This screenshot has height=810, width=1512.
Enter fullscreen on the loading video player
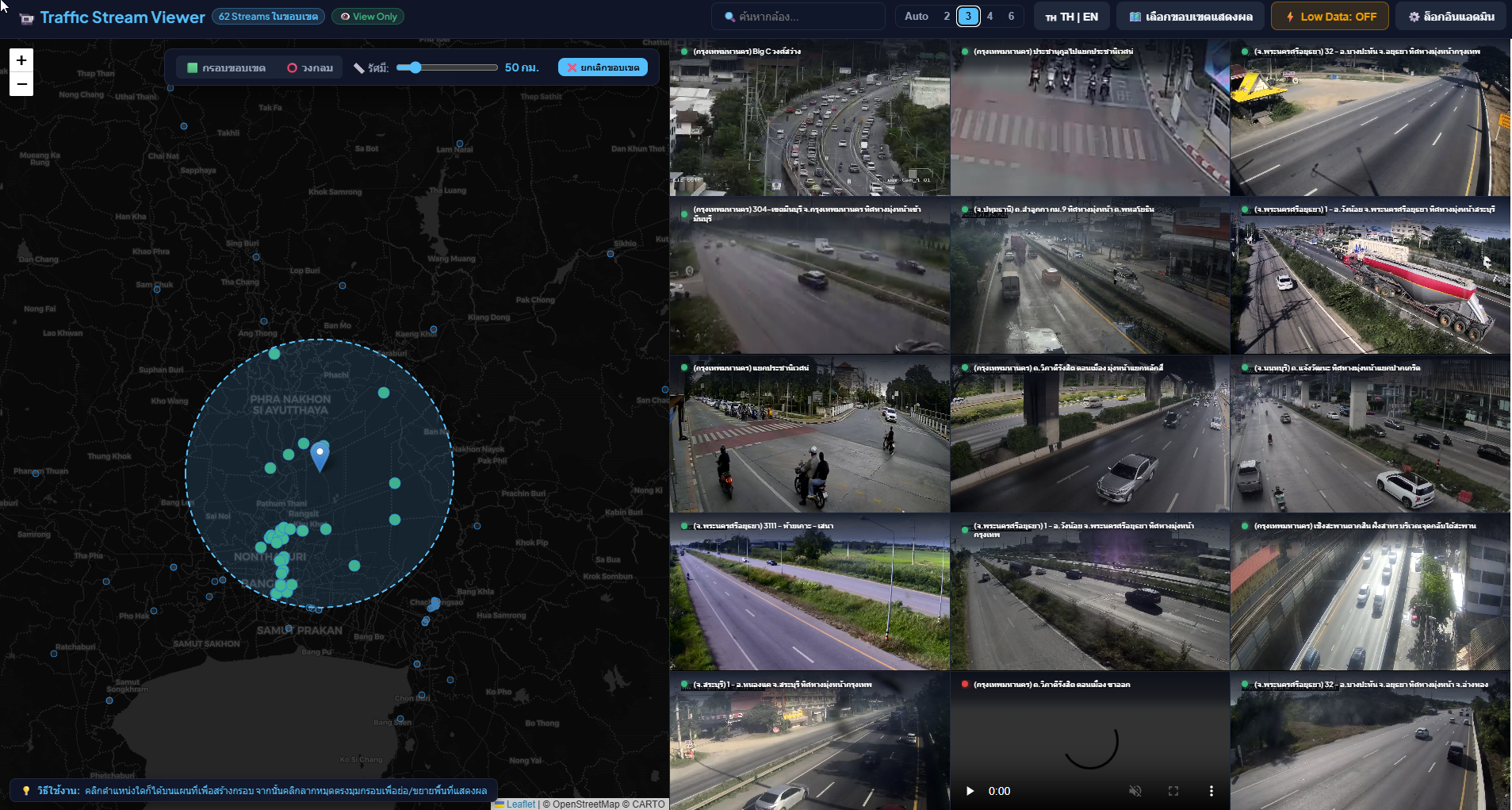pyautogui.click(x=1173, y=791)
